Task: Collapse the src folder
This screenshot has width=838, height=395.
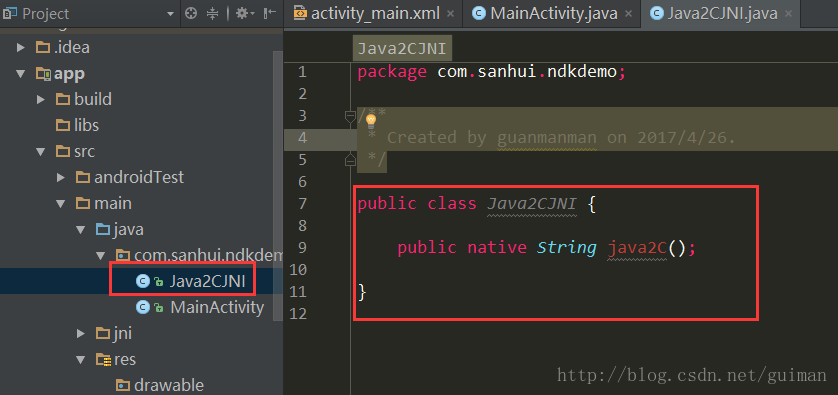Action: click(x=41, y=152)
